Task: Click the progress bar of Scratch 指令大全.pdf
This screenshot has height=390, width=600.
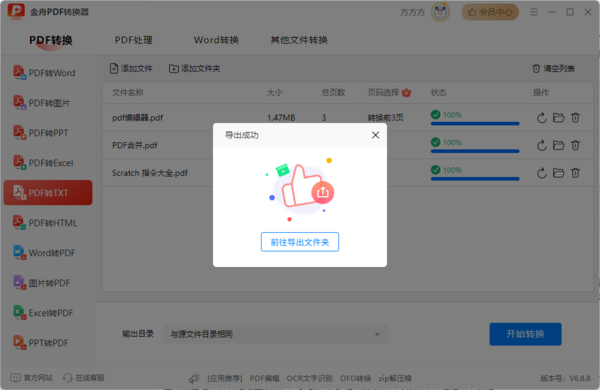Action: (475, 179)
